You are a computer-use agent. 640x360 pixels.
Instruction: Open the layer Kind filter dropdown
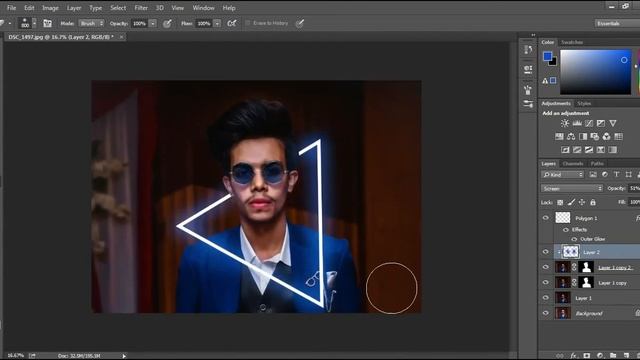(563, 175)
